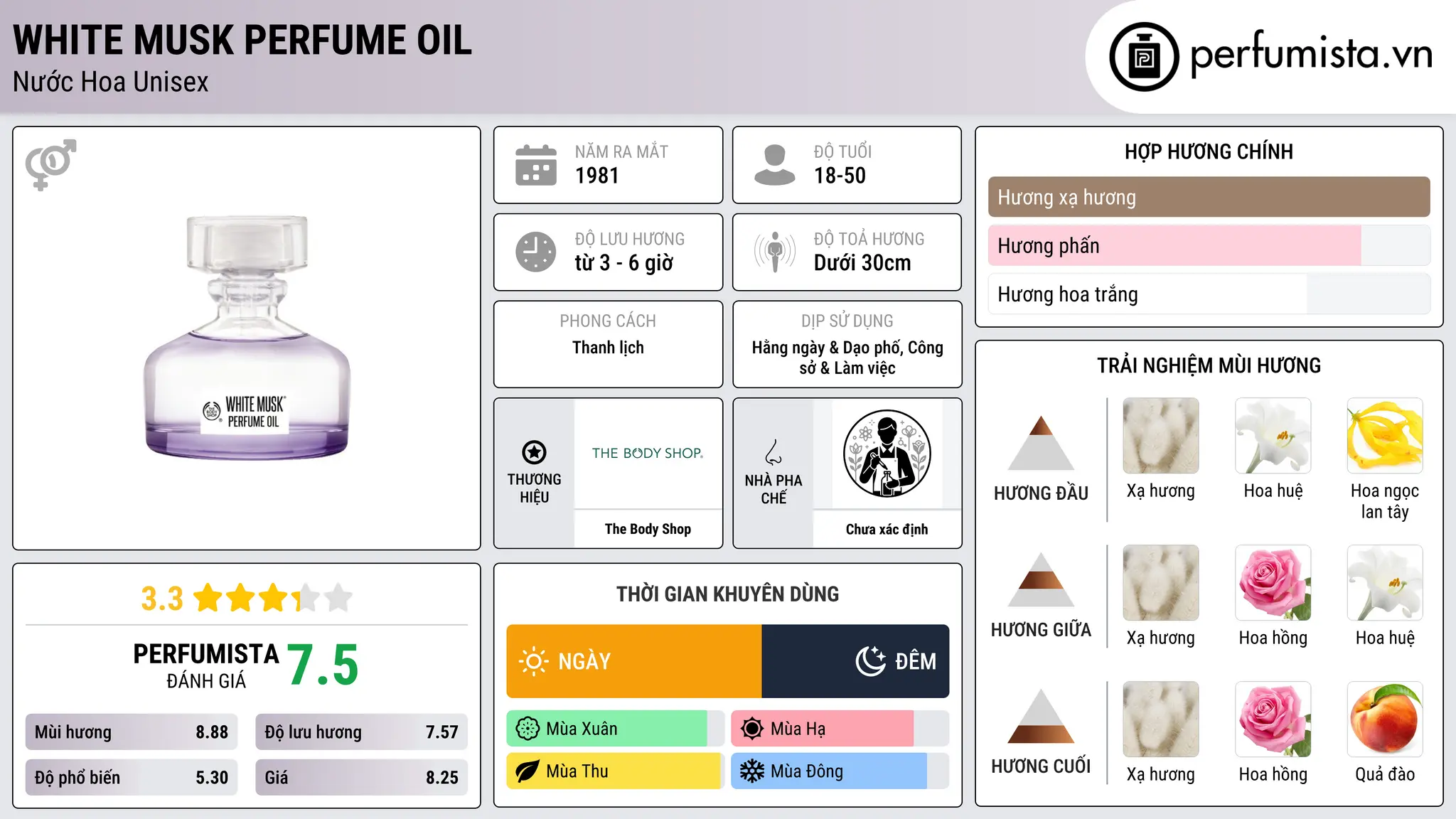The image size is (1456, 819).
Task: Open the White Musk perfume bottle image
Action: tap(247, 337)
